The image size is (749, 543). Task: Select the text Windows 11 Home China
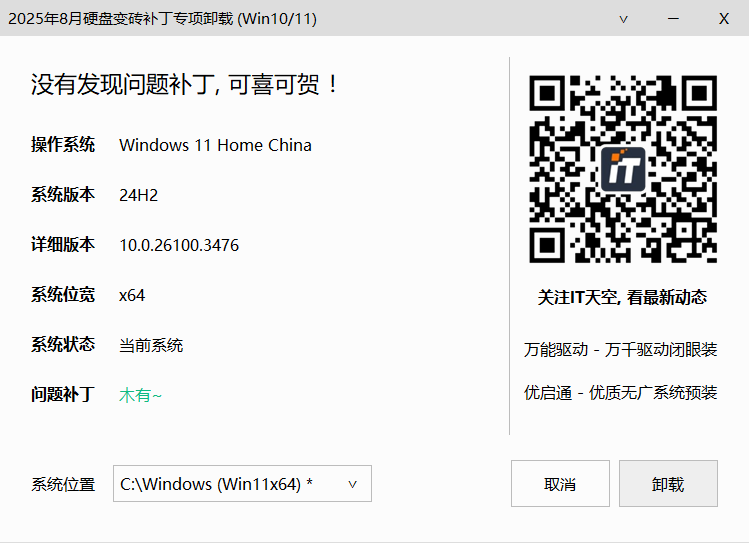tap(215, 145)
